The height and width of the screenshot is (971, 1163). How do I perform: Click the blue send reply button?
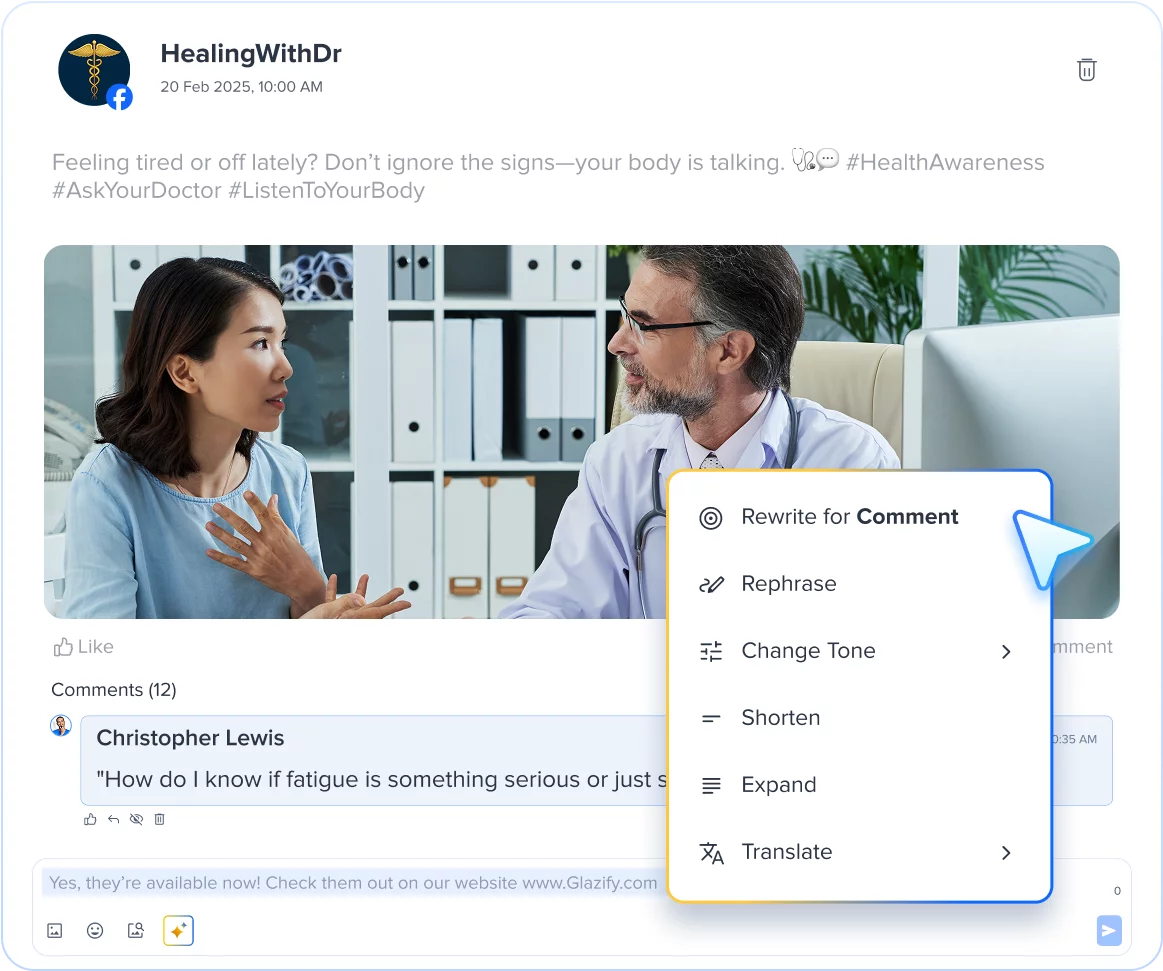click(x=1109, y=930)
